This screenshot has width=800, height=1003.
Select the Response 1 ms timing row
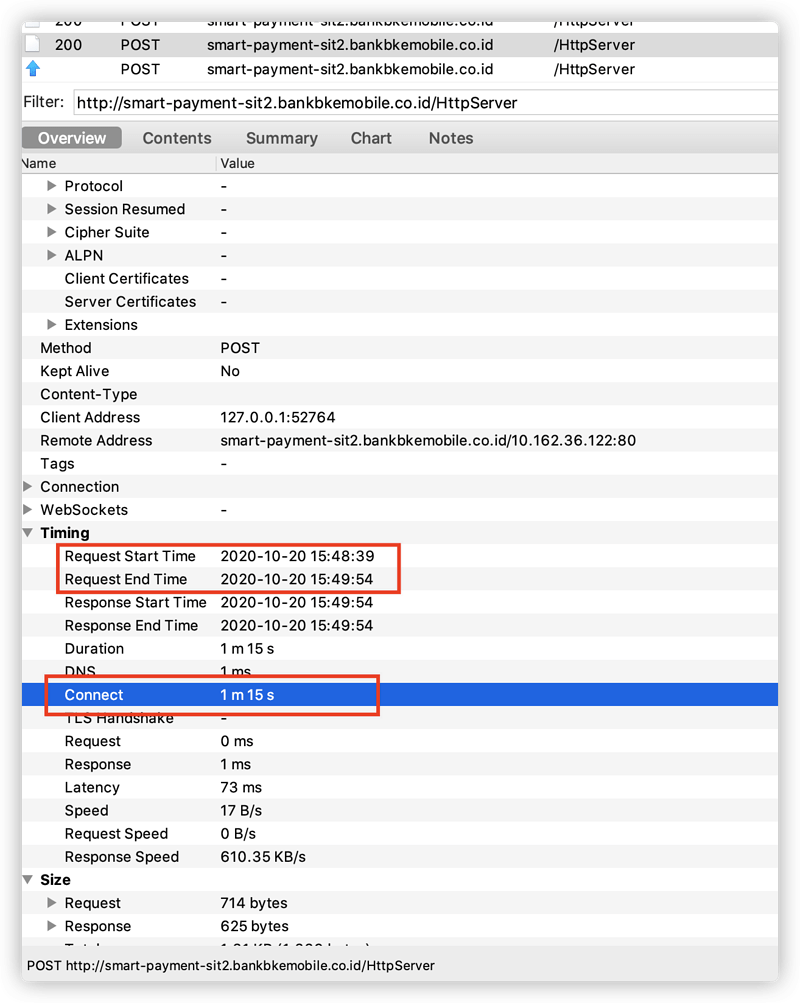[x=400, y=764]
